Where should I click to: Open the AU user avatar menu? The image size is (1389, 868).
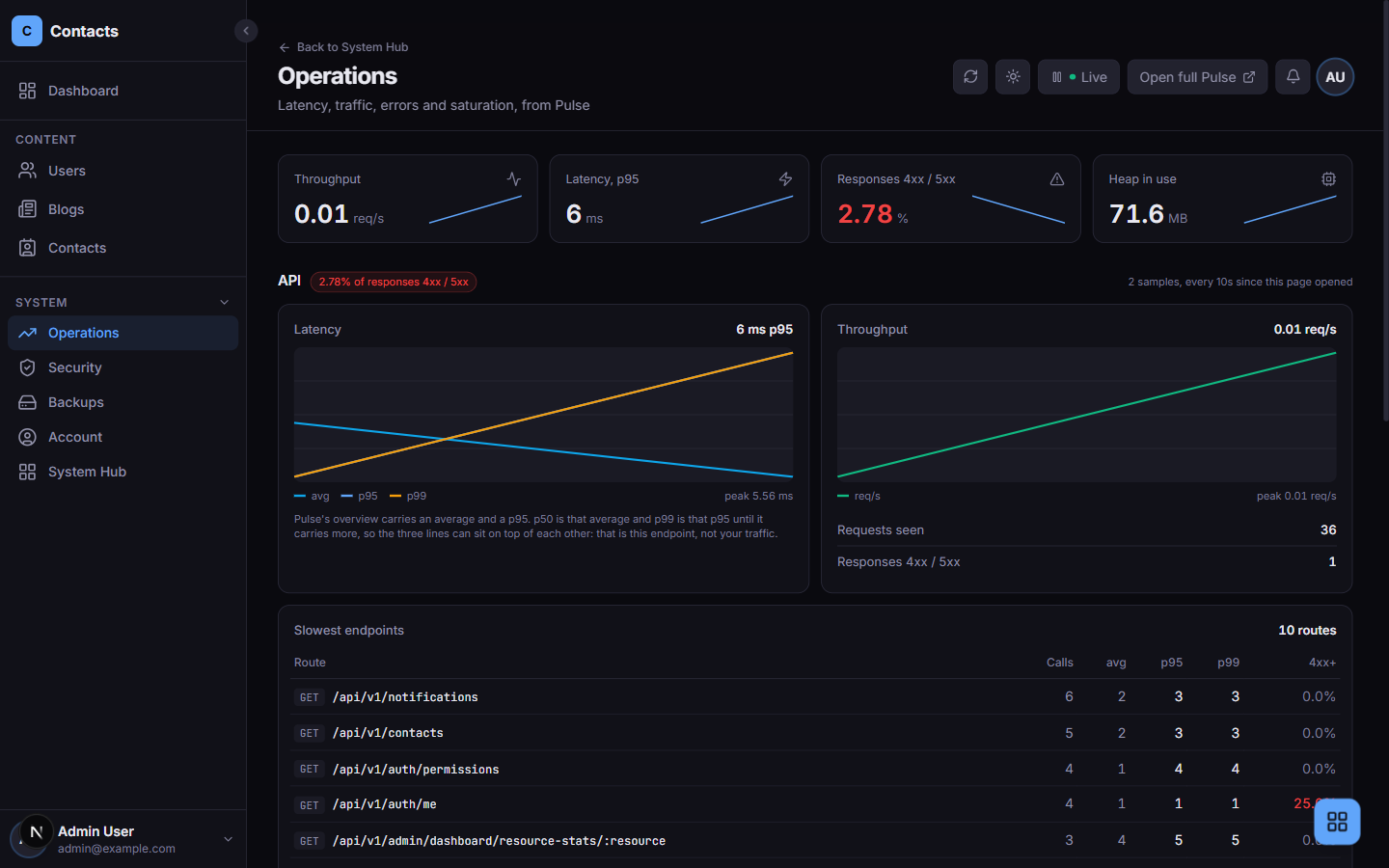pyautogui.click(x=1335, y=77)
